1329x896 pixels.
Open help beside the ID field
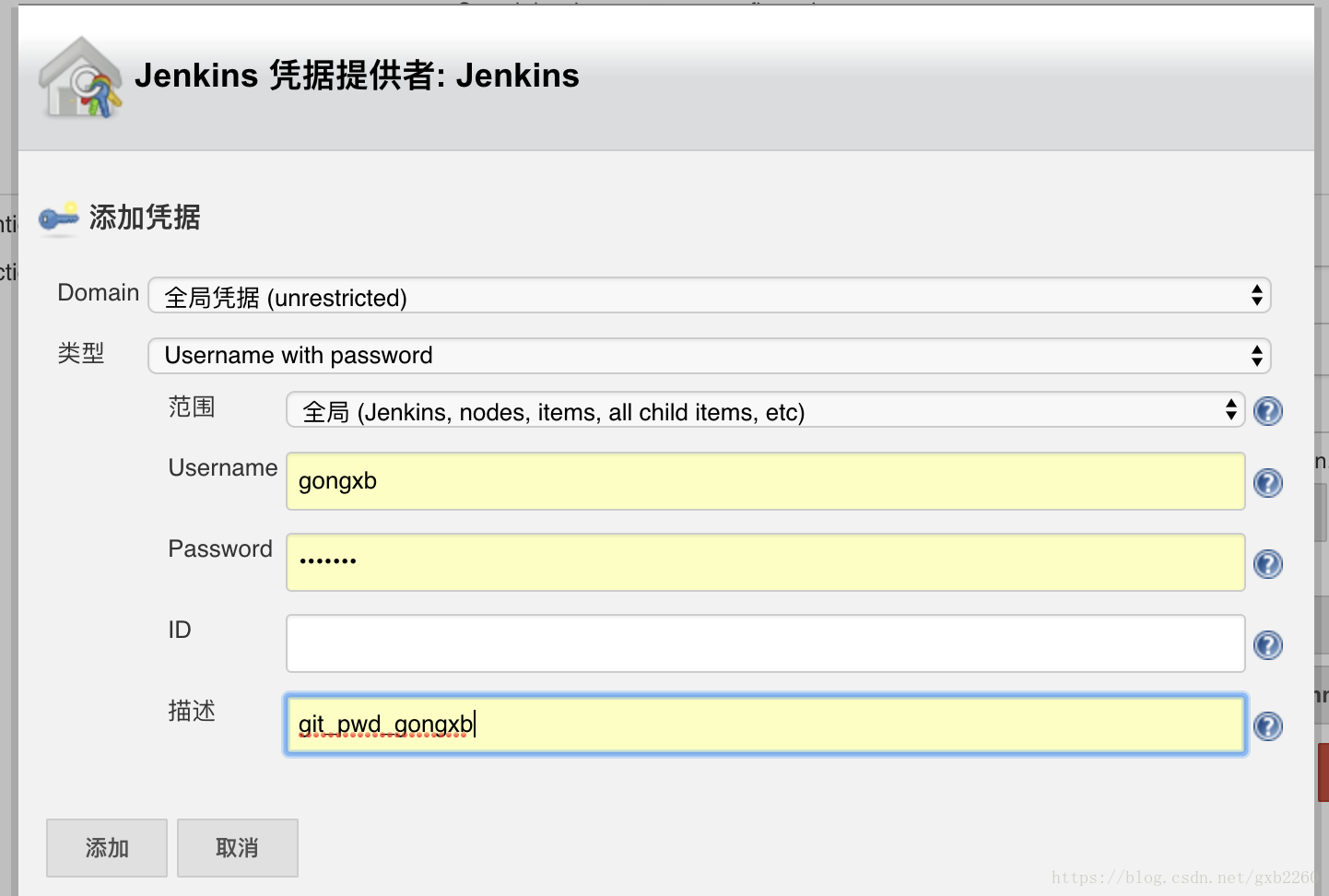(x=1267, y=645)
